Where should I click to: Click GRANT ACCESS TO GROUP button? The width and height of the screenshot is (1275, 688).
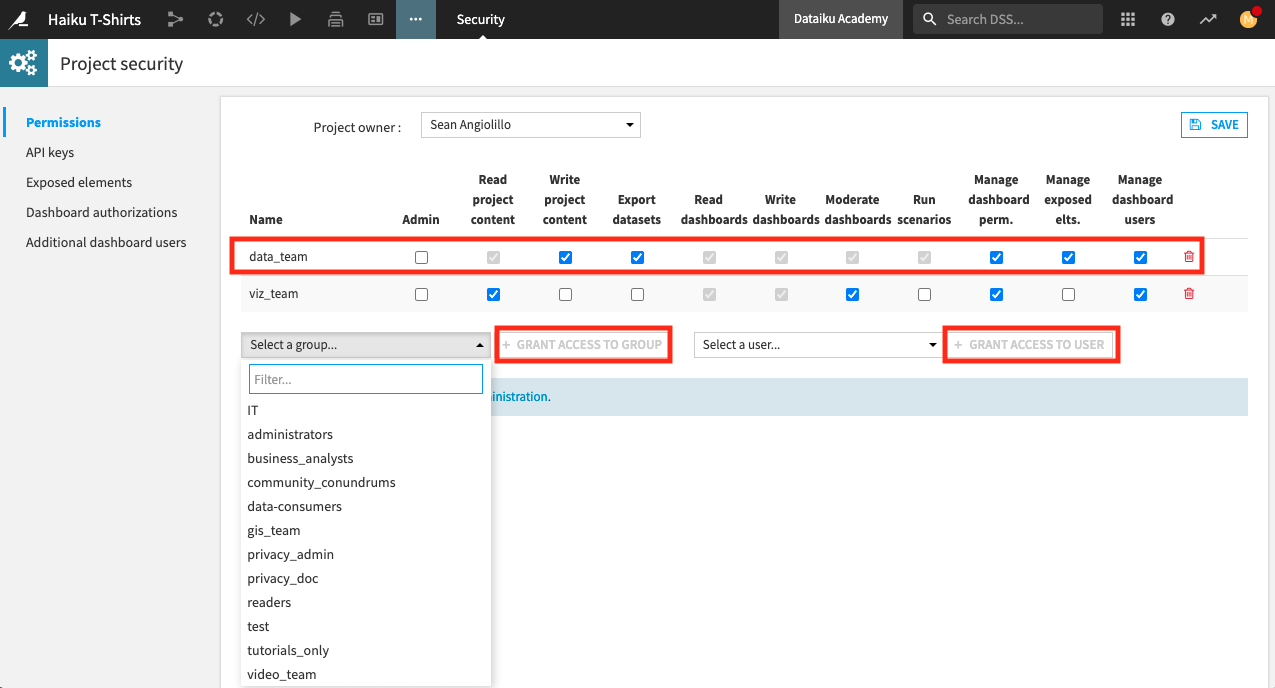pyautogui.click(x=583, y=345)
